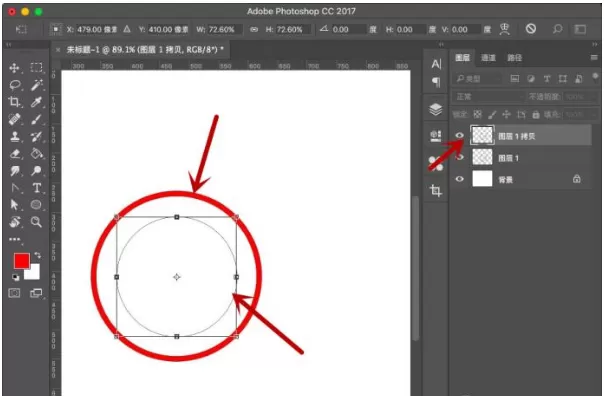604x396 pixels.
Task: Close the 未标题-1 document tab
Action: (x=58, y=50)
